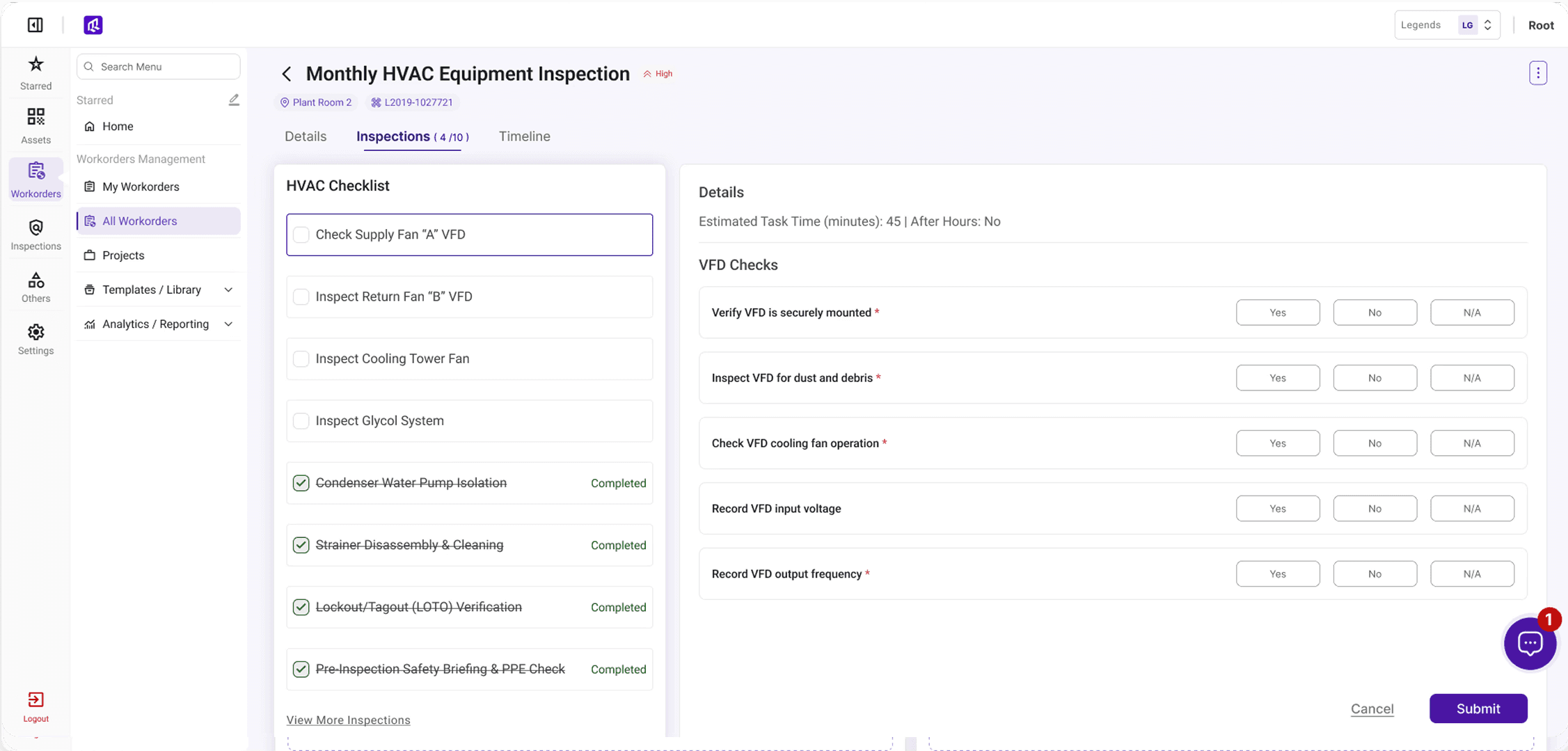
Task: Choose Yes for dust and debris
Action: point(1278,378)
